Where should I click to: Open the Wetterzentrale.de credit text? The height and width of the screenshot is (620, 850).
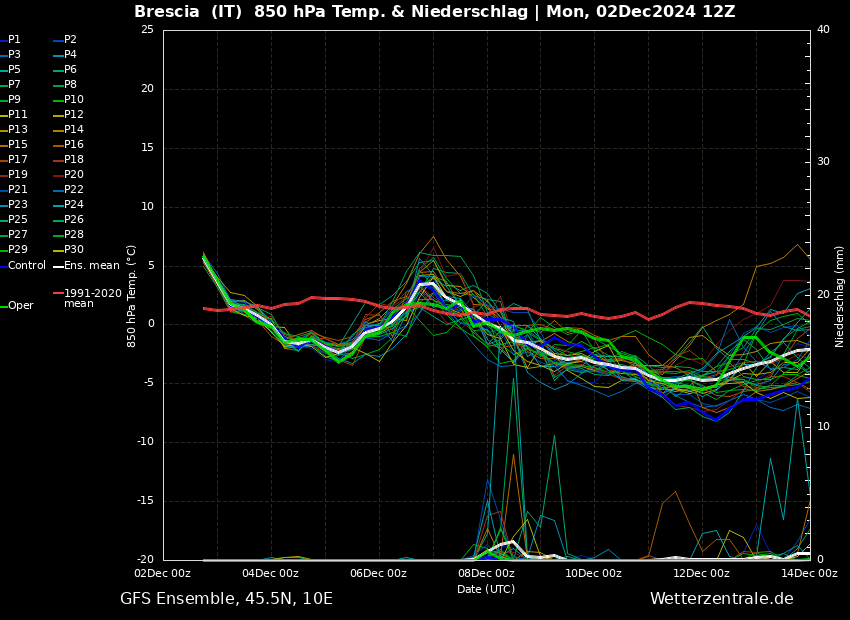[x=722, y=599]
